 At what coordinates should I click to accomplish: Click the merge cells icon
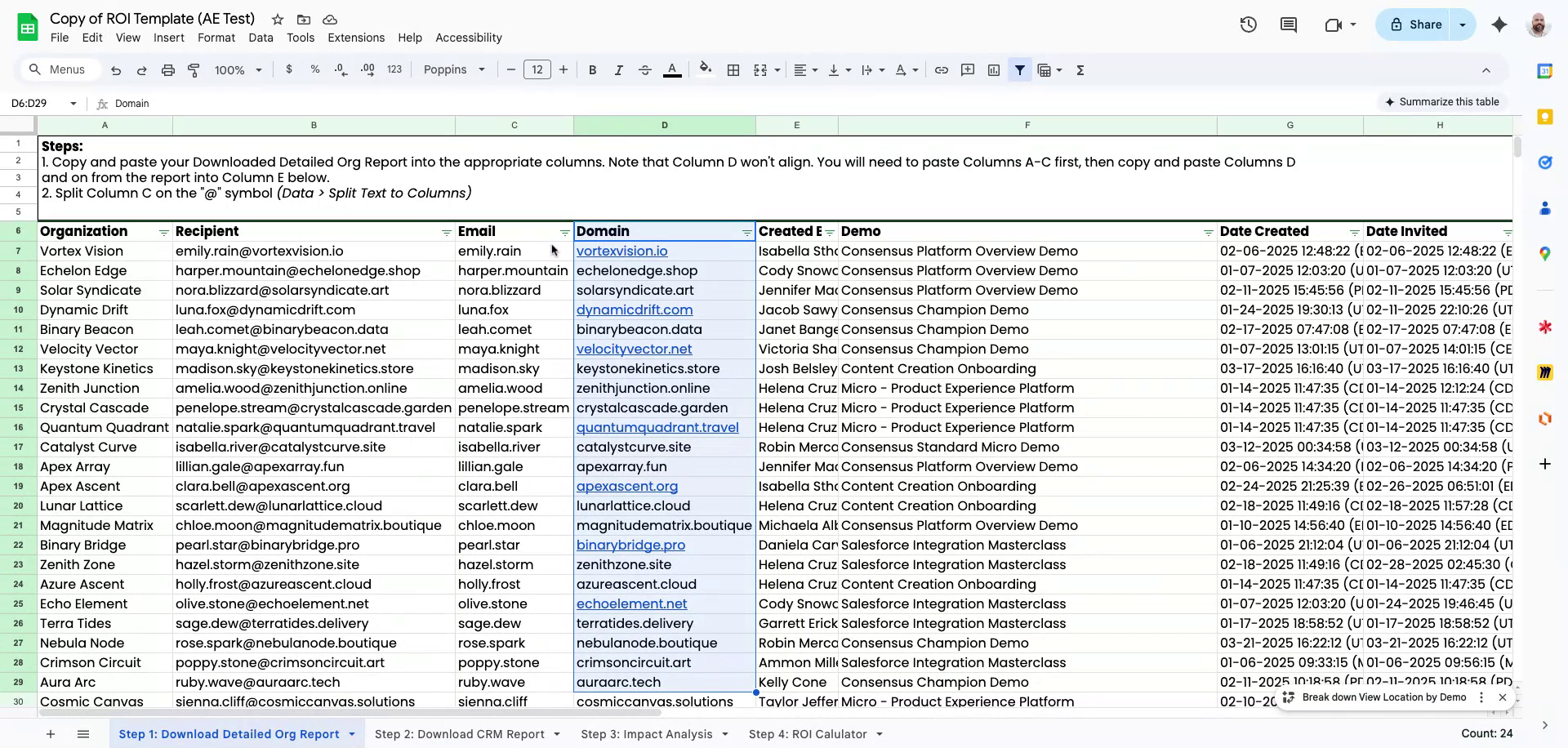click(x=760, y=69)
